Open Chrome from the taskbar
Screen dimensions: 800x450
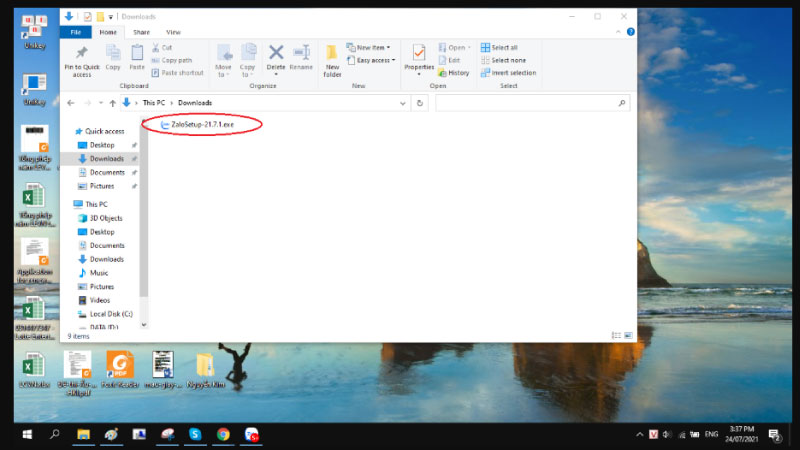[x=224, y=434]
